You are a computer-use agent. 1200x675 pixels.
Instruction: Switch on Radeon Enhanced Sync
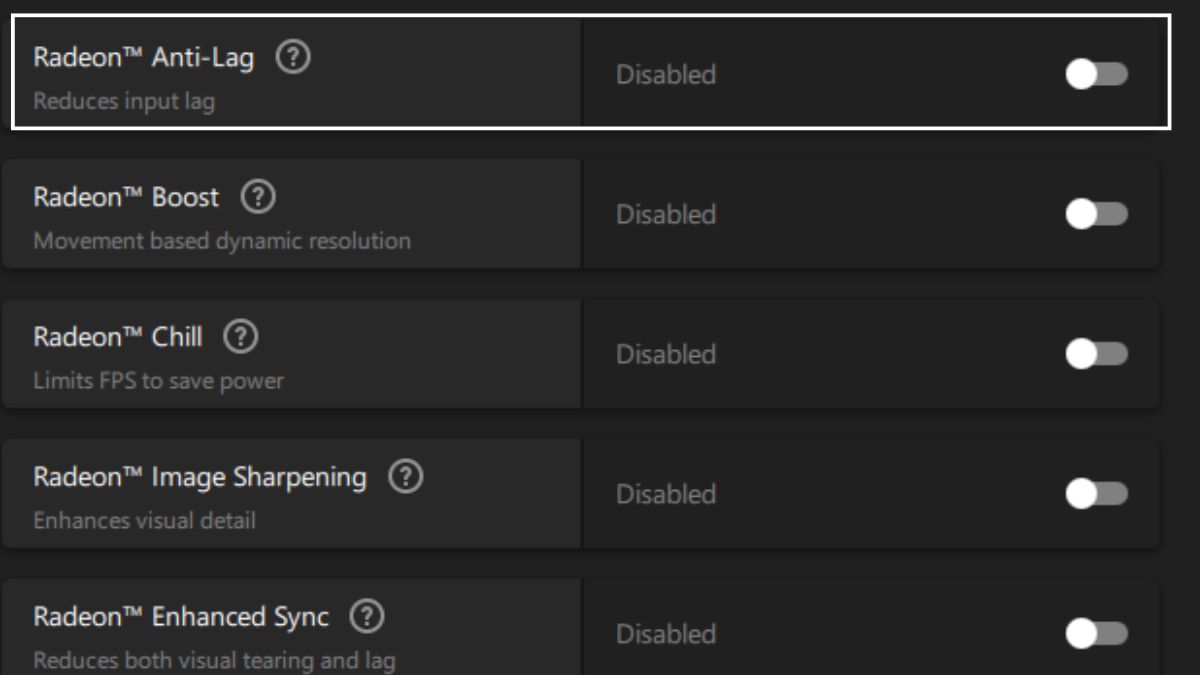[1096, 634]
